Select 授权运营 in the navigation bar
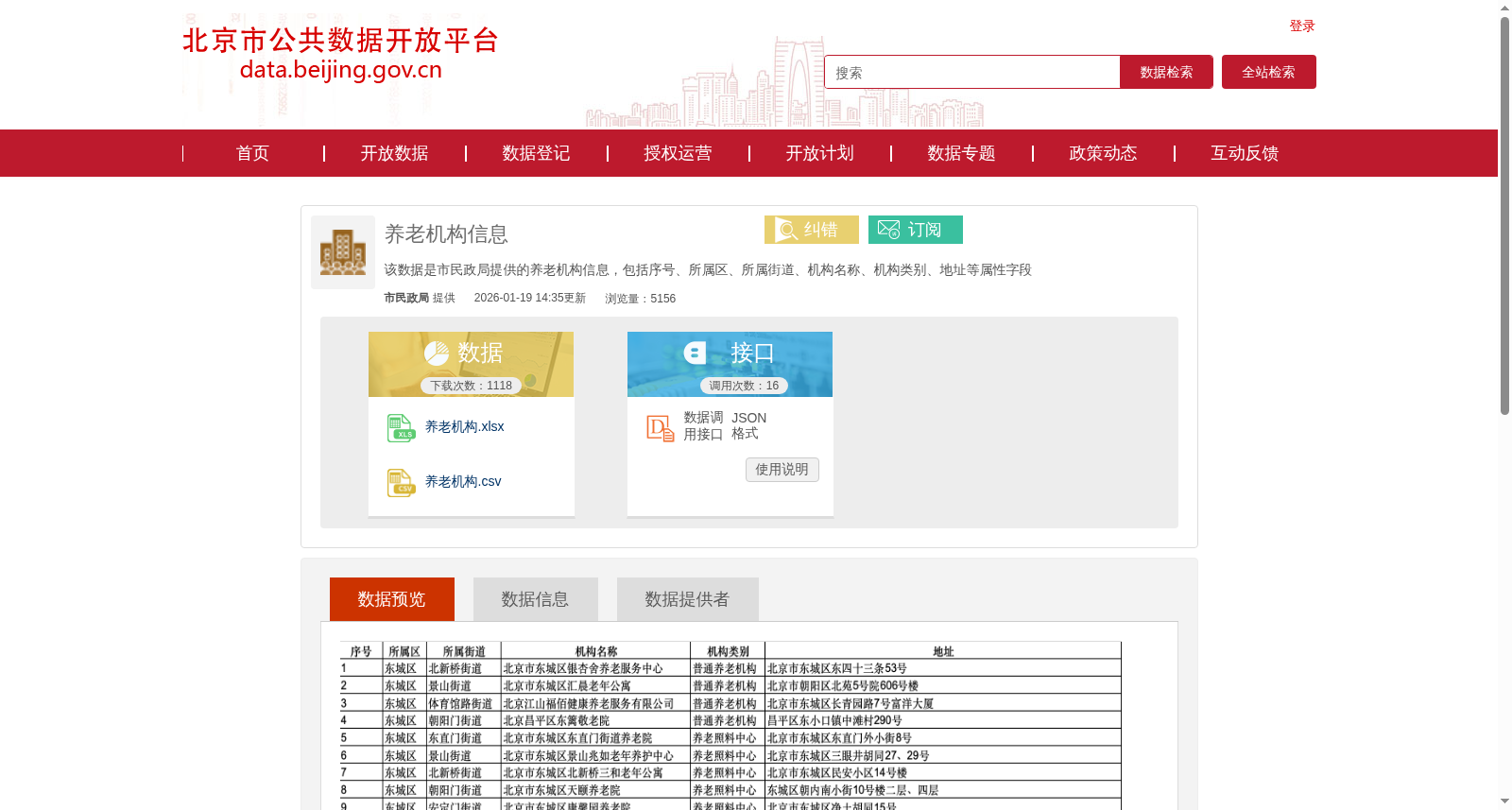1512x810 pixels. coord(678,153)
